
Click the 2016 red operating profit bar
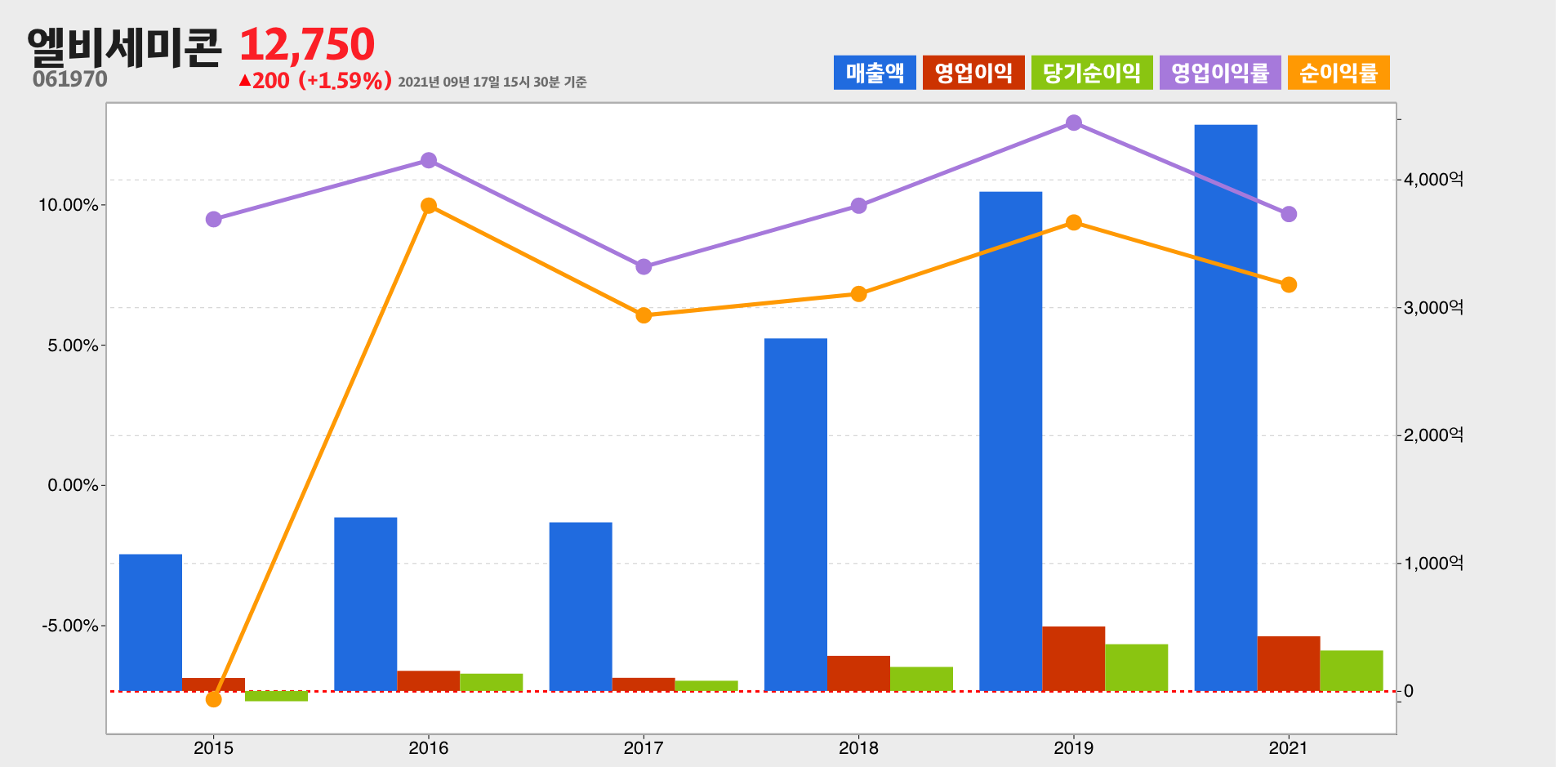[429, 681]
